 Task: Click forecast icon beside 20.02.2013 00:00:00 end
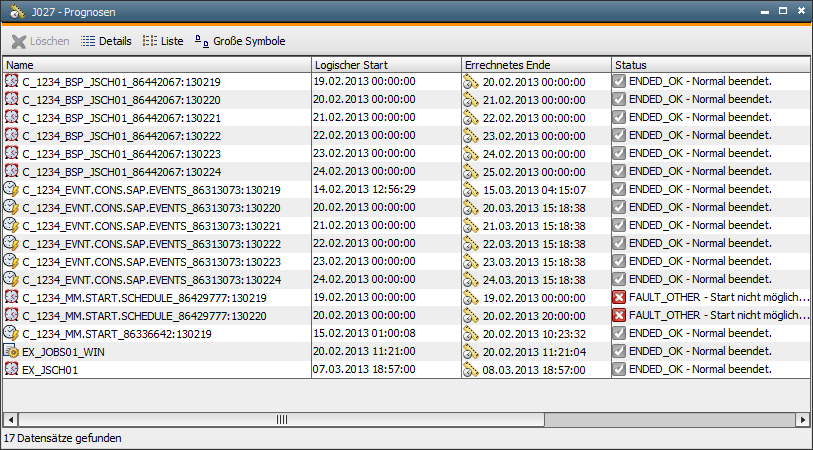(471, 81)
